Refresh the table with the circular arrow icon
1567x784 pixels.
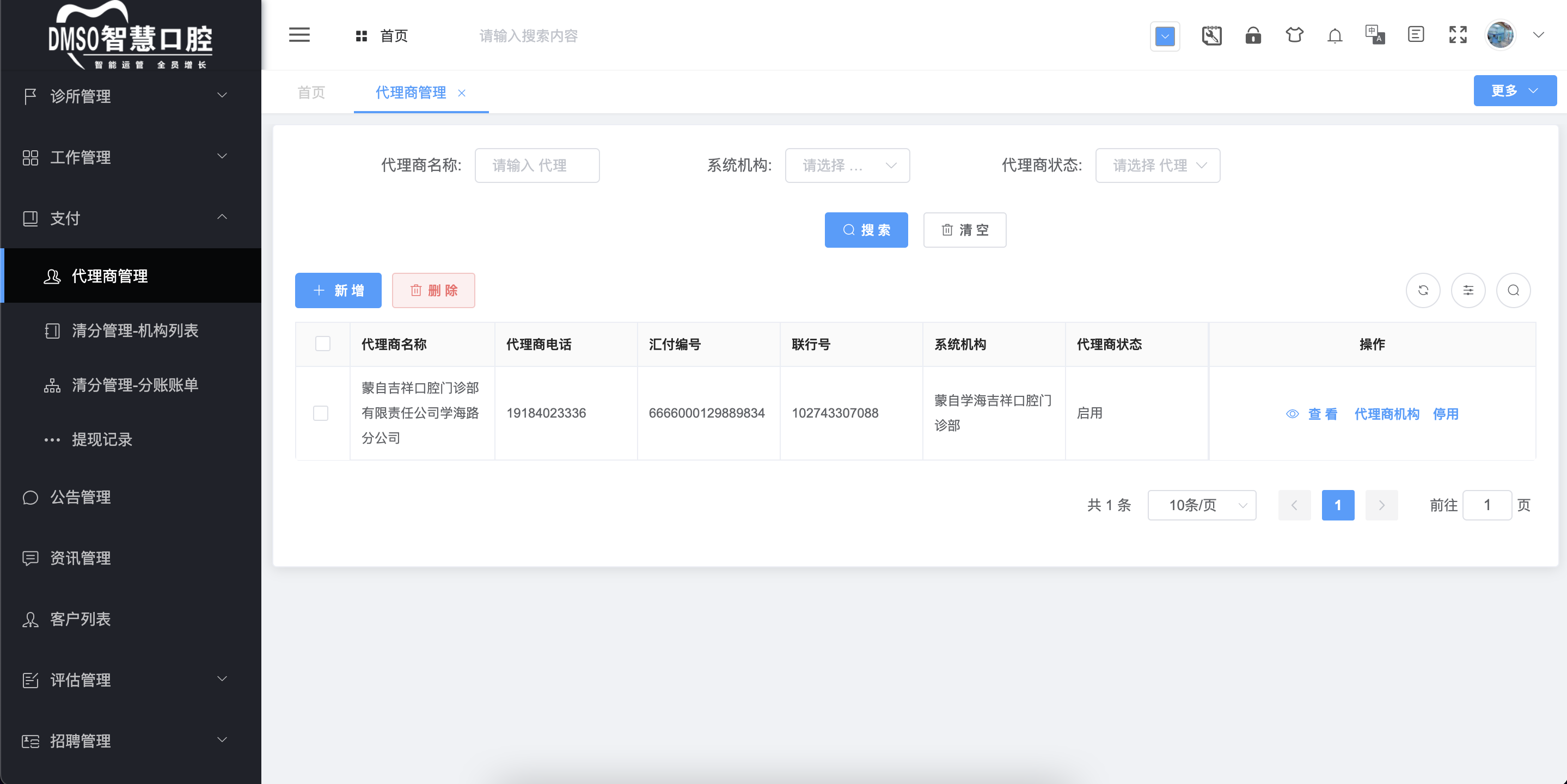[1423, 290]
